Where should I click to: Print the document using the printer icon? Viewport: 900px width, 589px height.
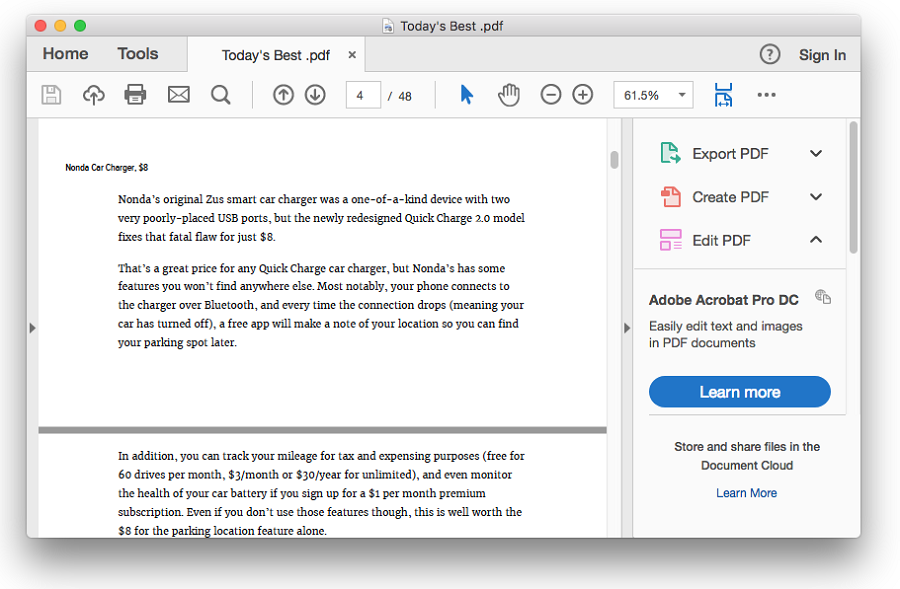click(135, 95)
